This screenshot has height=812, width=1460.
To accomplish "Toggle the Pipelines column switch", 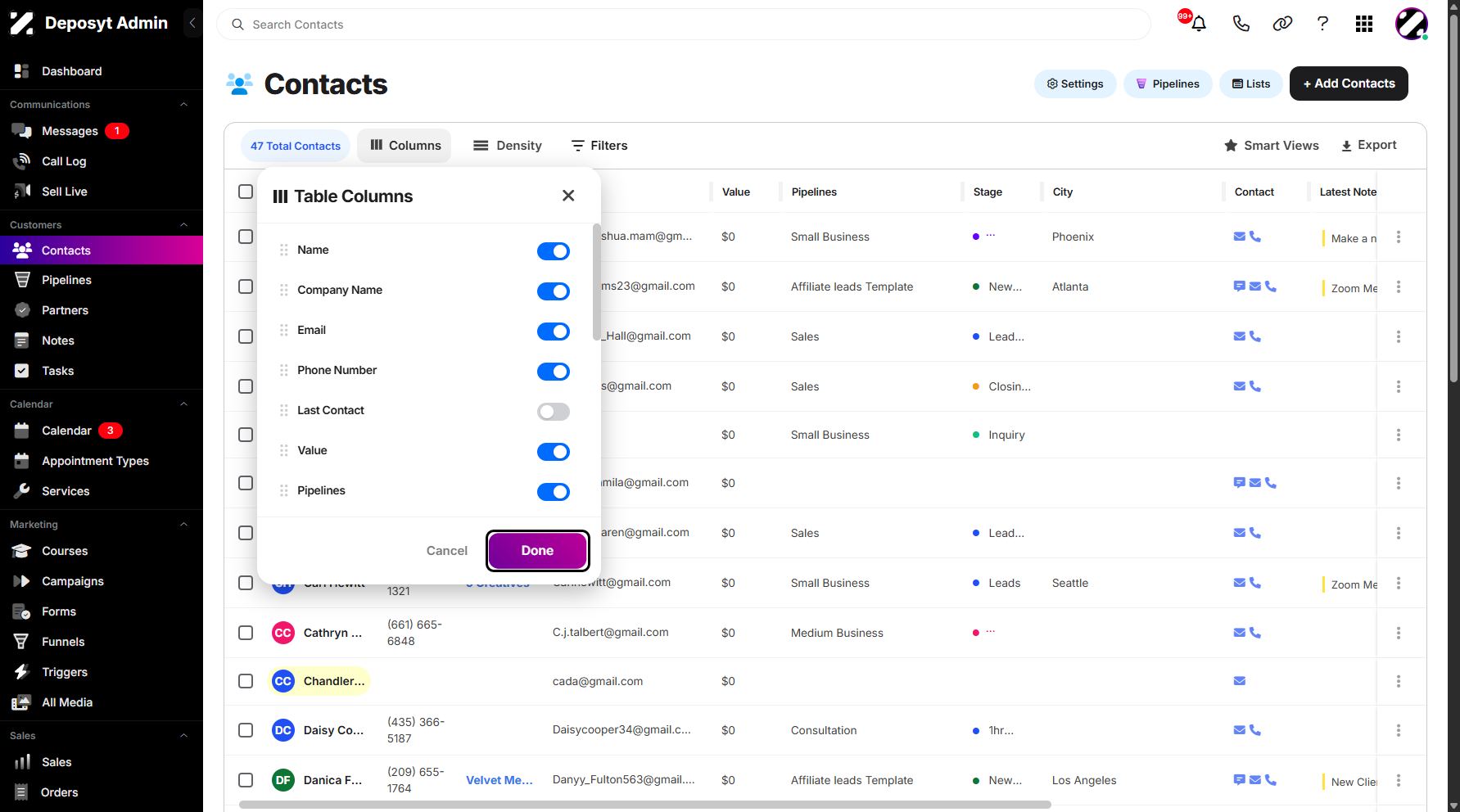I will click(x=554, y=492).
